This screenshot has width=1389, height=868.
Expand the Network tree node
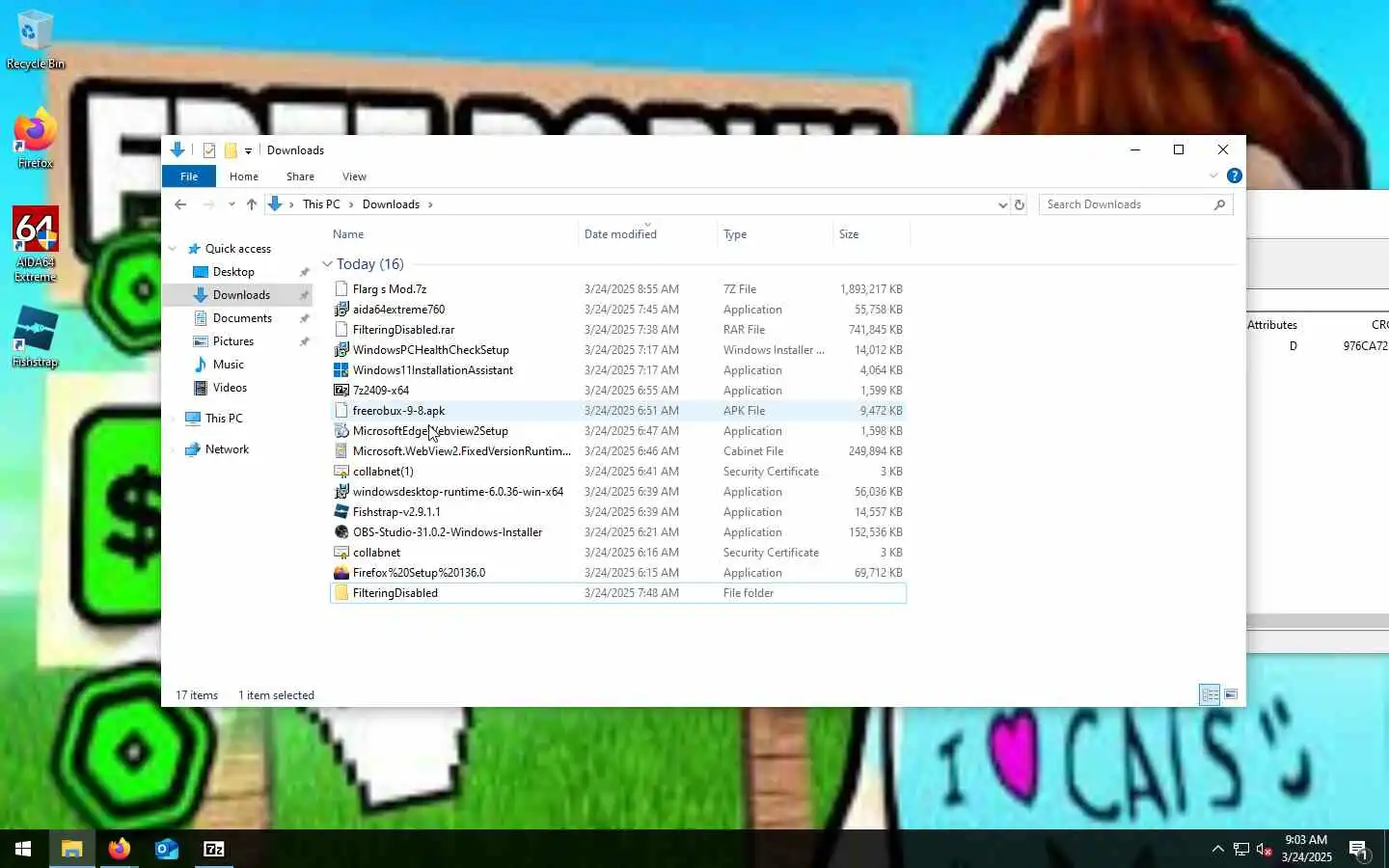tap(173, 449)
